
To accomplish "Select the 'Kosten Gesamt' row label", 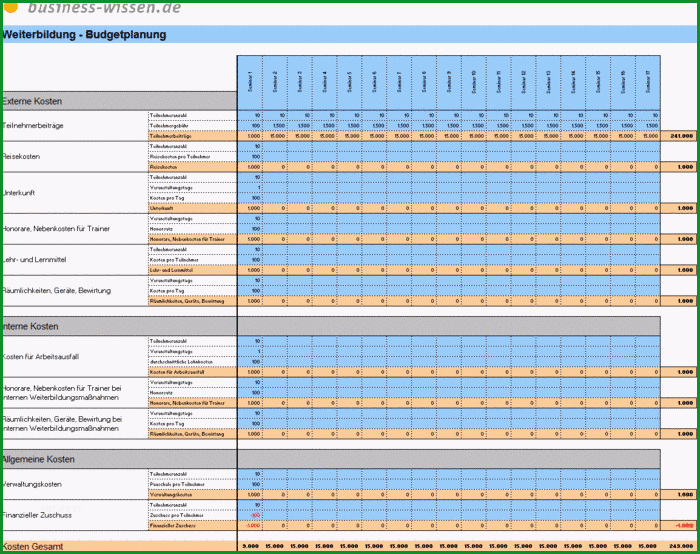I will point(33,546).
